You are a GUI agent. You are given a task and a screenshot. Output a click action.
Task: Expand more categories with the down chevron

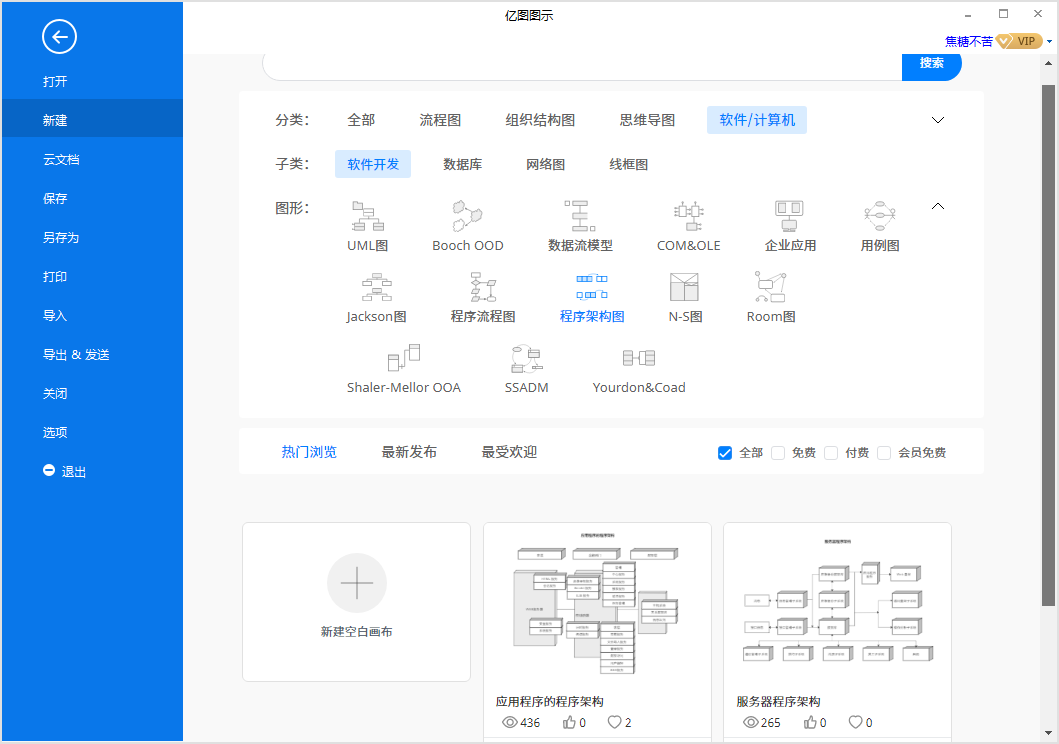coord(937,120)
